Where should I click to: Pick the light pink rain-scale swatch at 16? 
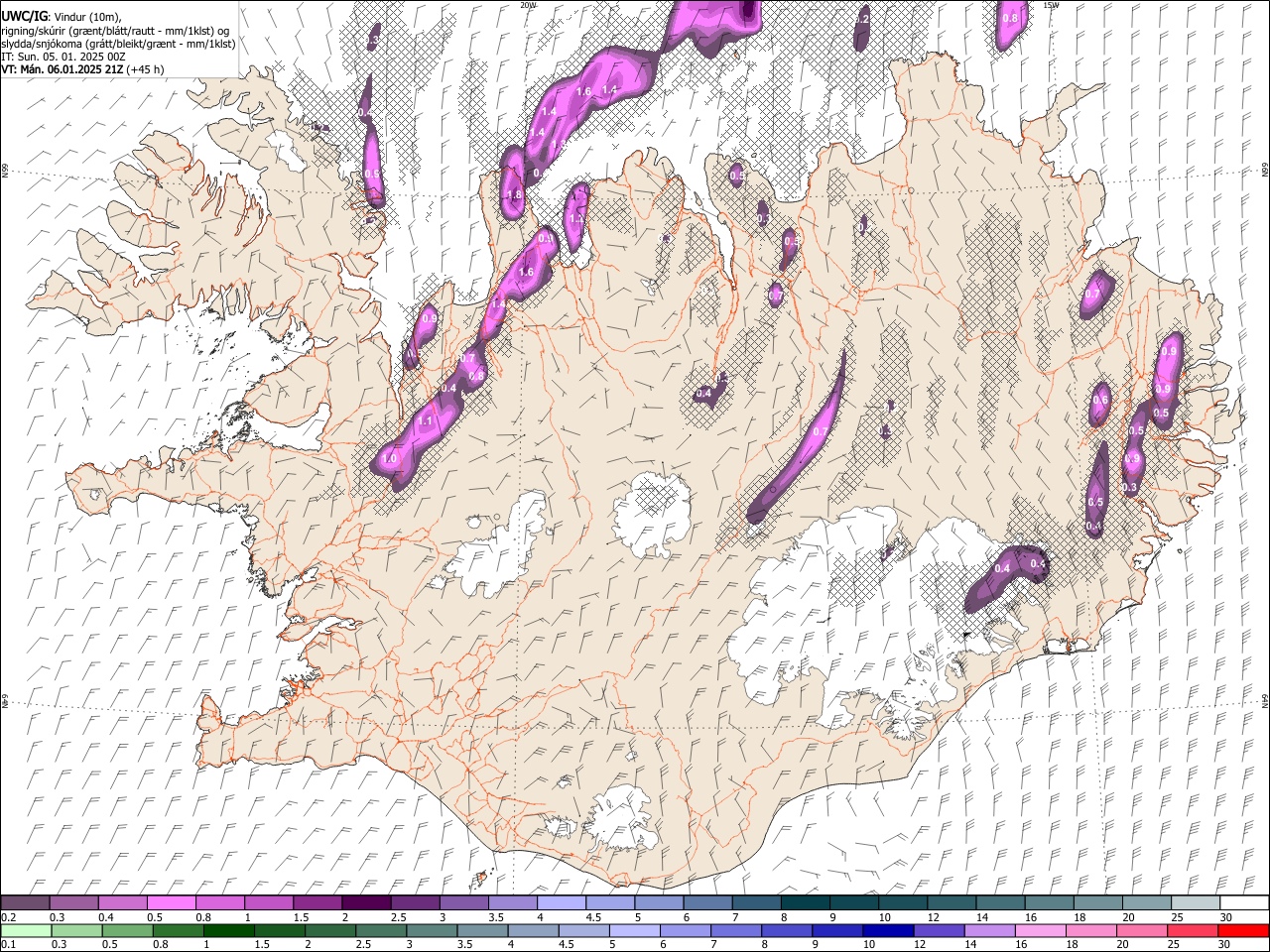(1040, 930)
